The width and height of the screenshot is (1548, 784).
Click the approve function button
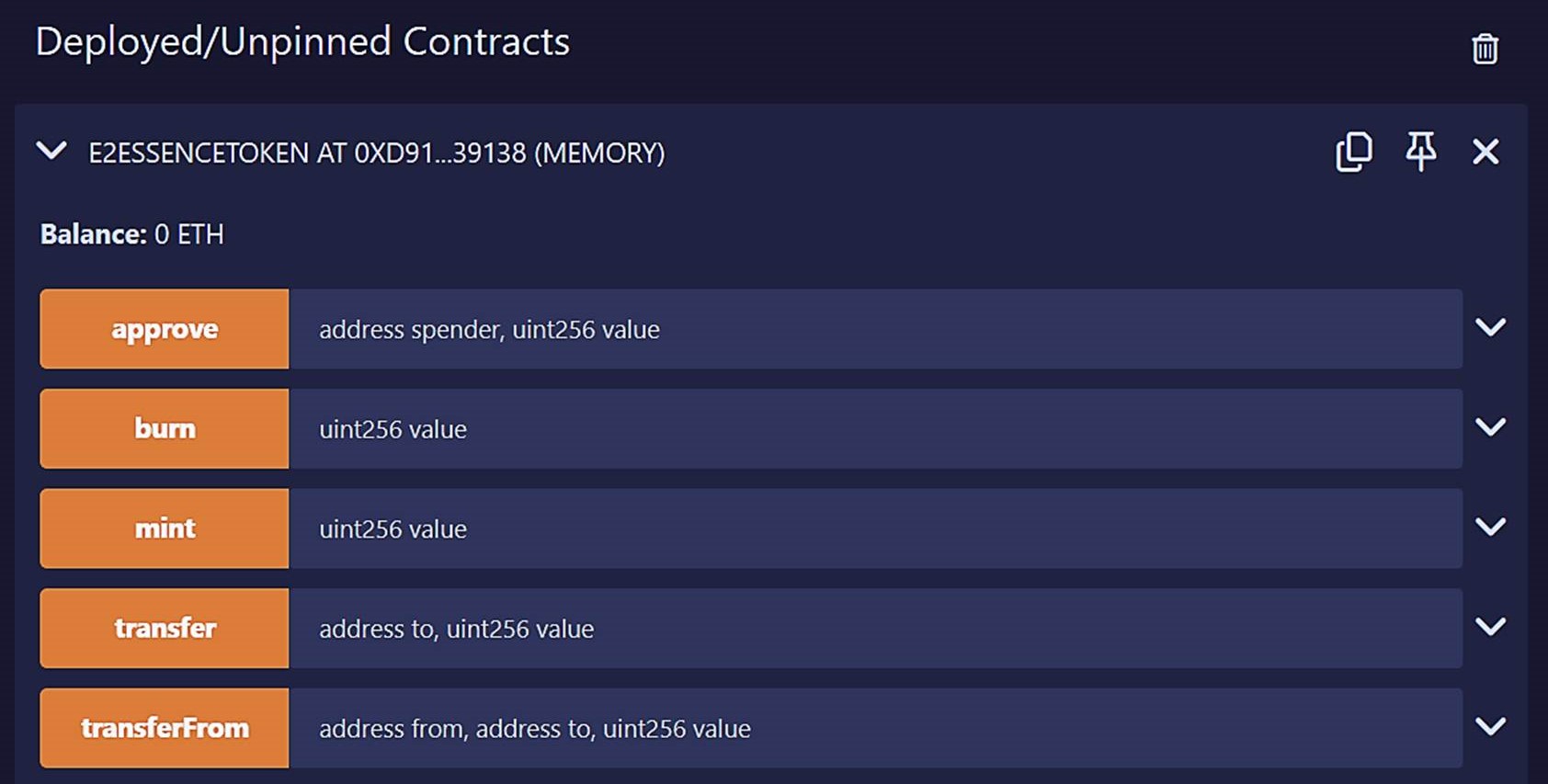pyautogui.click(x=165, y=329)
